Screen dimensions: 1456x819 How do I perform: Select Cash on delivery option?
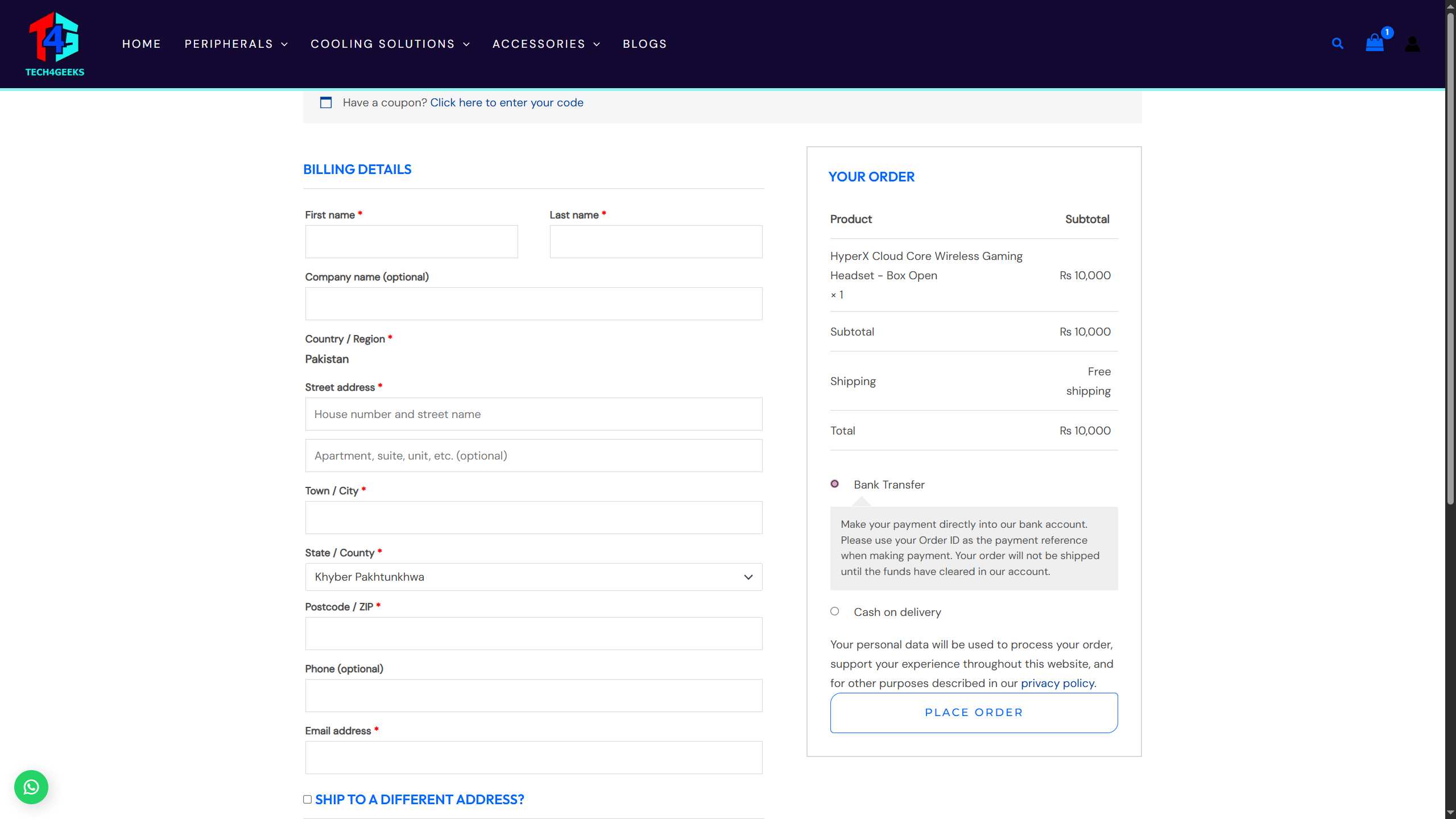pos(834,611)
